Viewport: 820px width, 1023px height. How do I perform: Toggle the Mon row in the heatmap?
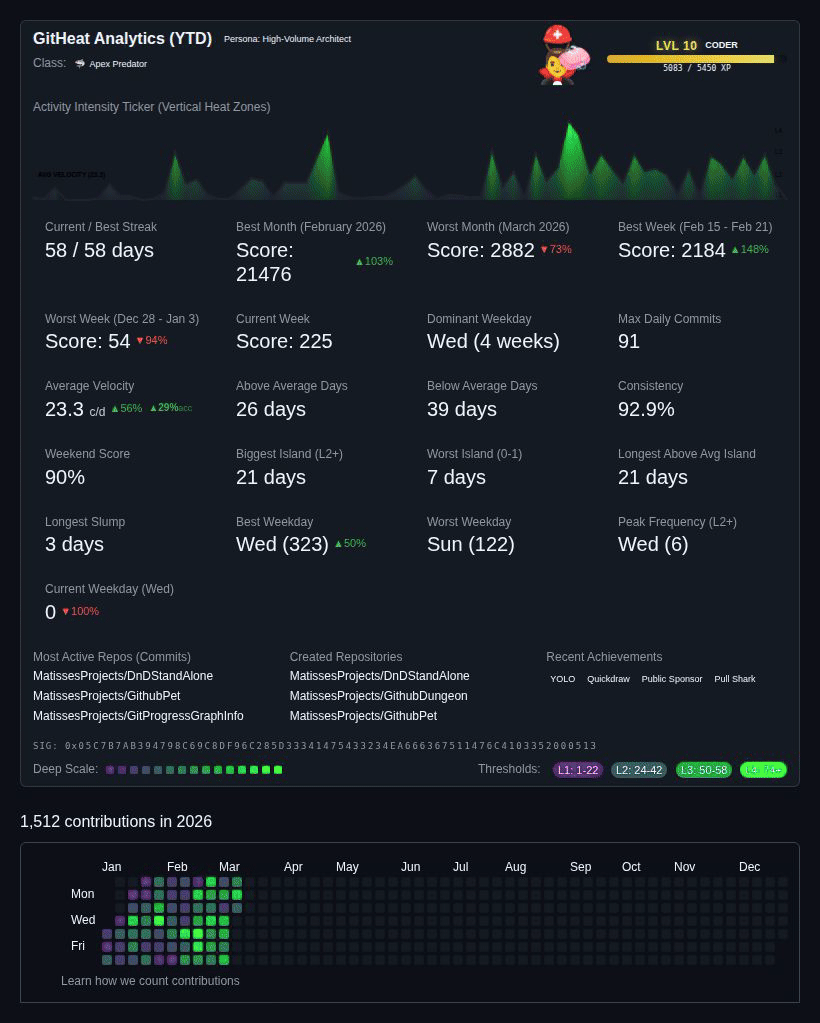83,894
